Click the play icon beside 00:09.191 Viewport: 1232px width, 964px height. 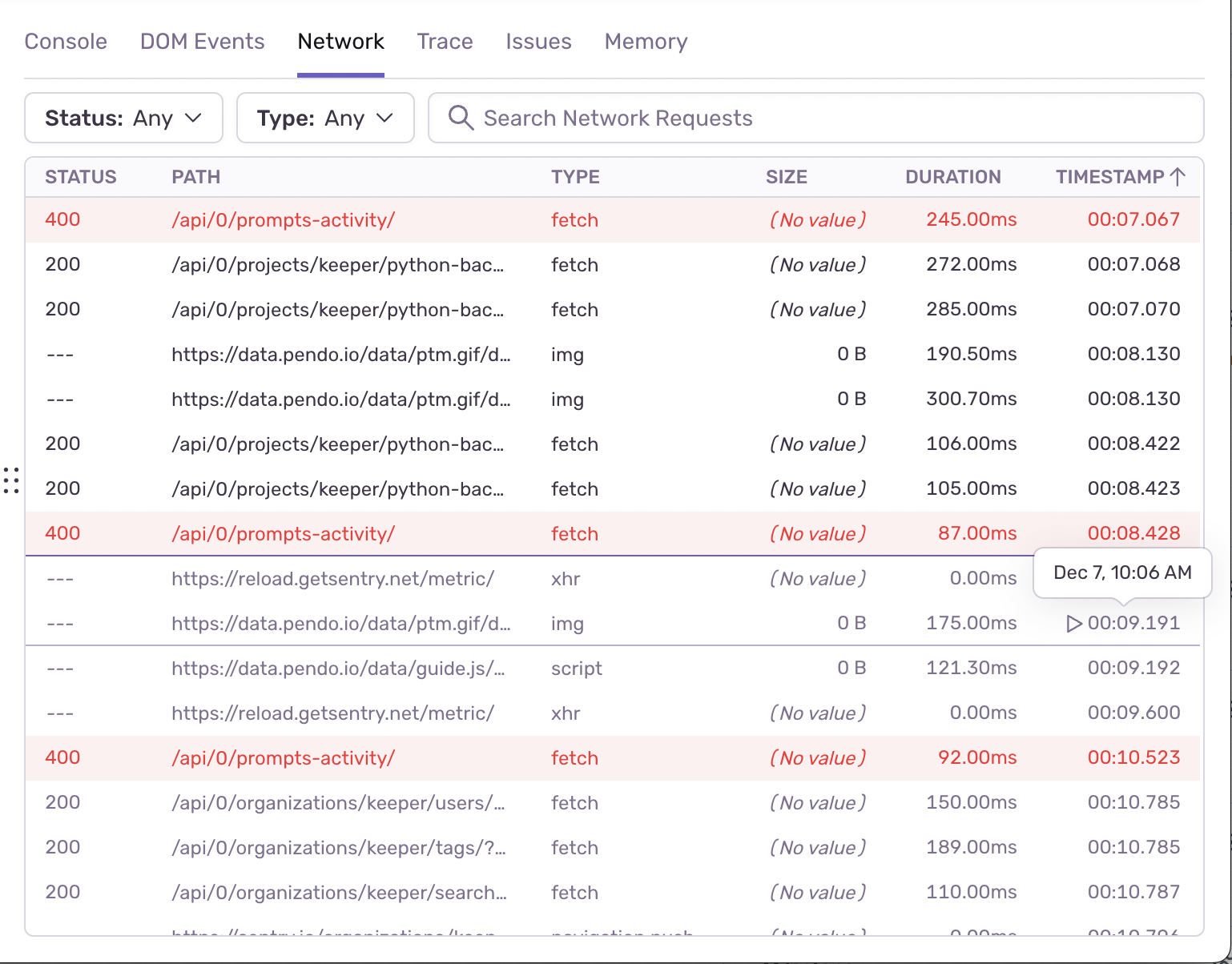pyautogui.click(x=1074, y=624)
